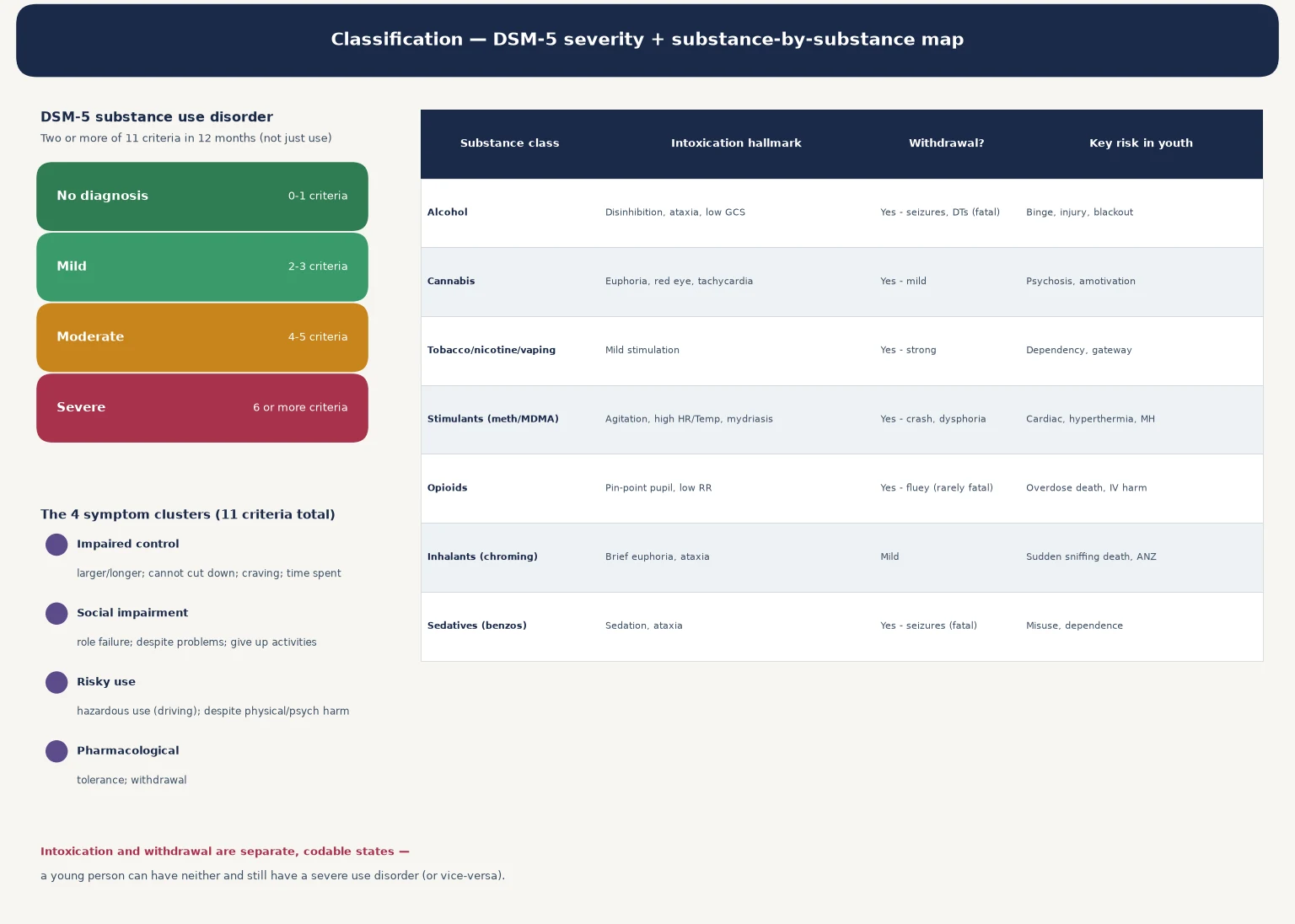Click the '0-1 criteria' text
1295x924 pixels.
pyautogui.click(x=318, y=196)
